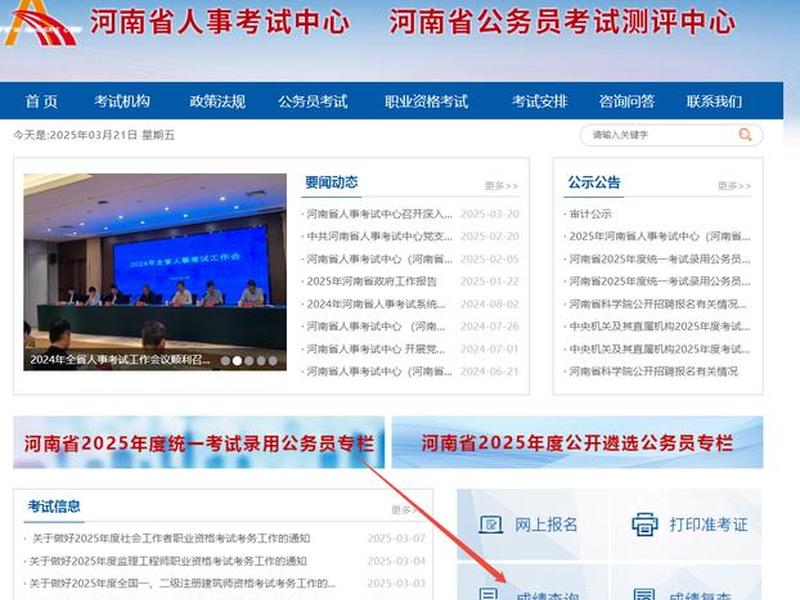Click 要闻动态 section heading
Image resolution: width=800 pixels, height=600 pixels.
(332, 182)
